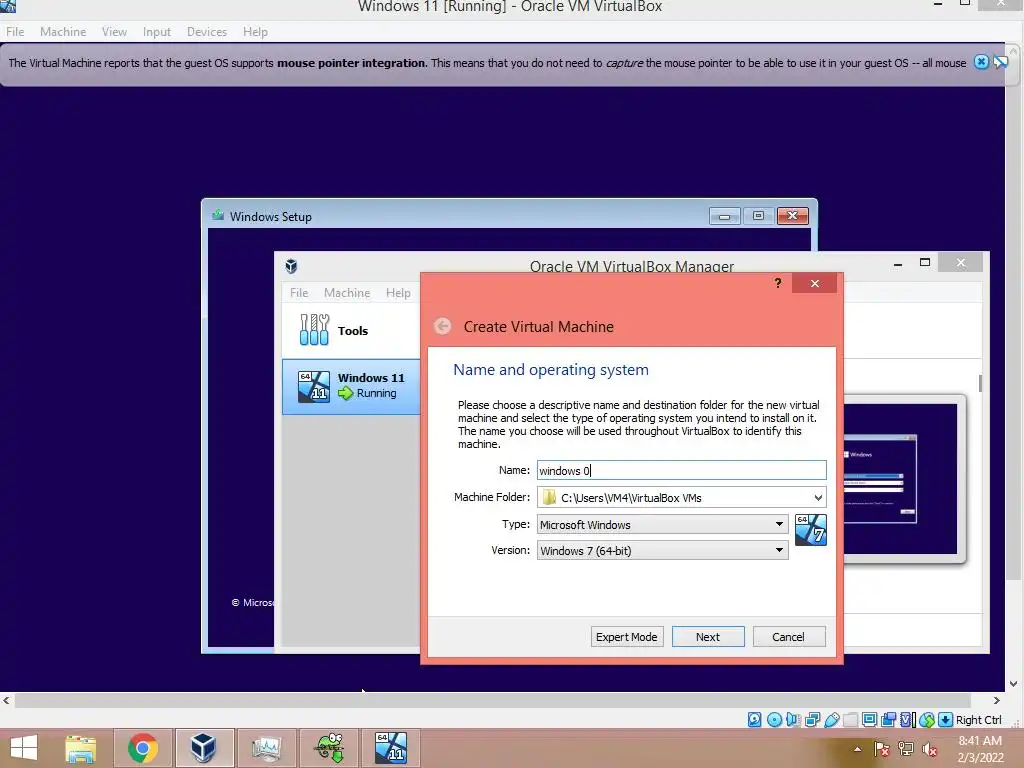
Task: Click the shared folders status icon
Action: [x=850, y=720]
